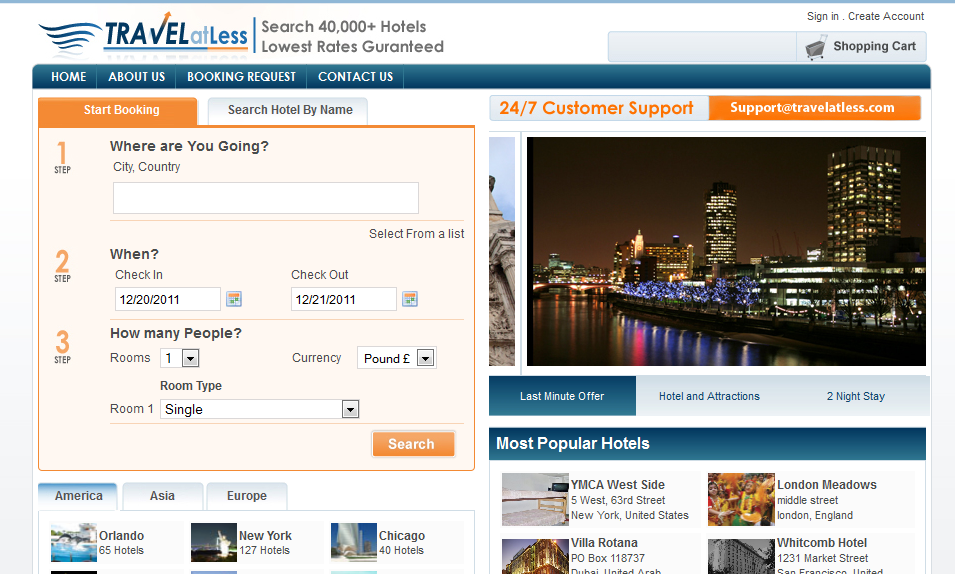Select the Europe region tab

click(x=246, y=496)
